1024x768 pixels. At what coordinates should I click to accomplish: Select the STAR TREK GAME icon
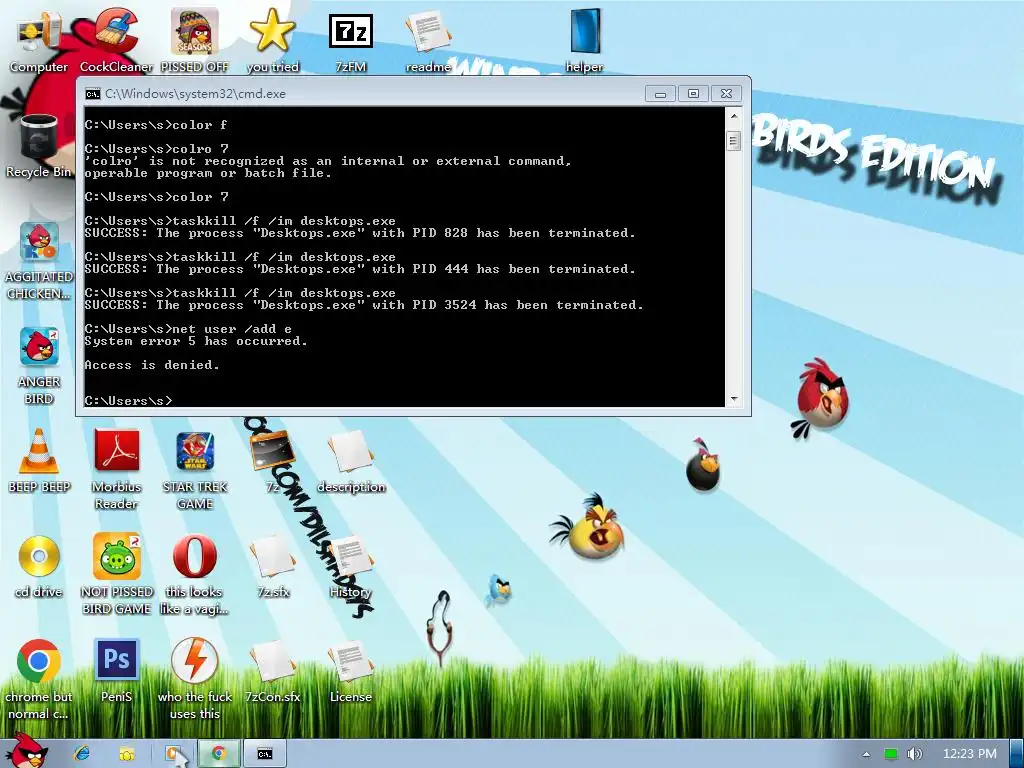click(x=195, y=469)
